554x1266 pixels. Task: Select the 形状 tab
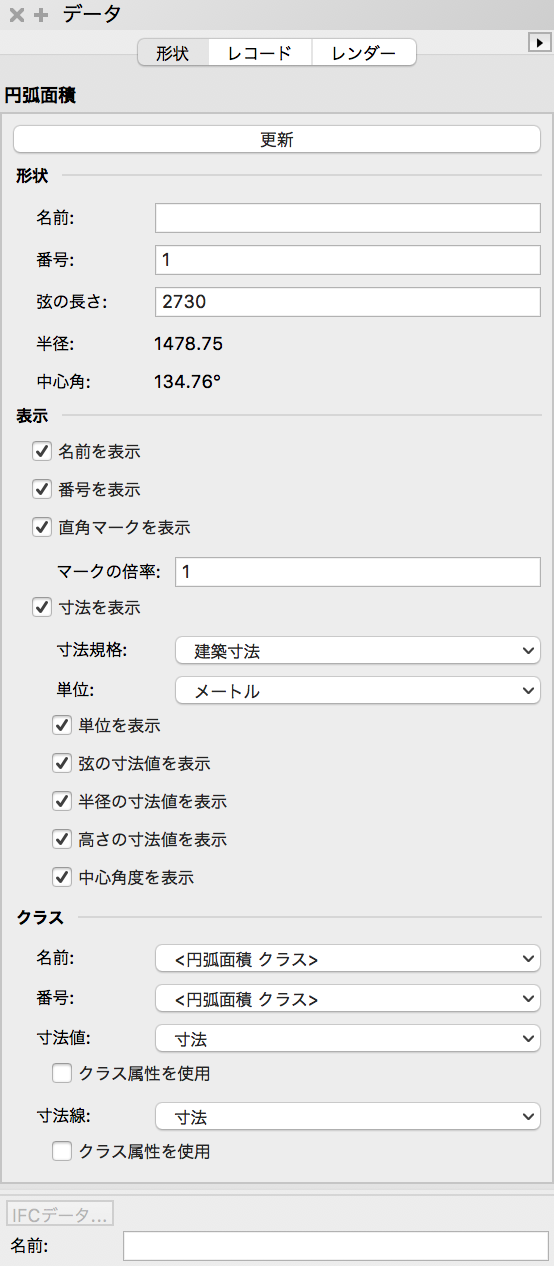click(x=173, y=53)
